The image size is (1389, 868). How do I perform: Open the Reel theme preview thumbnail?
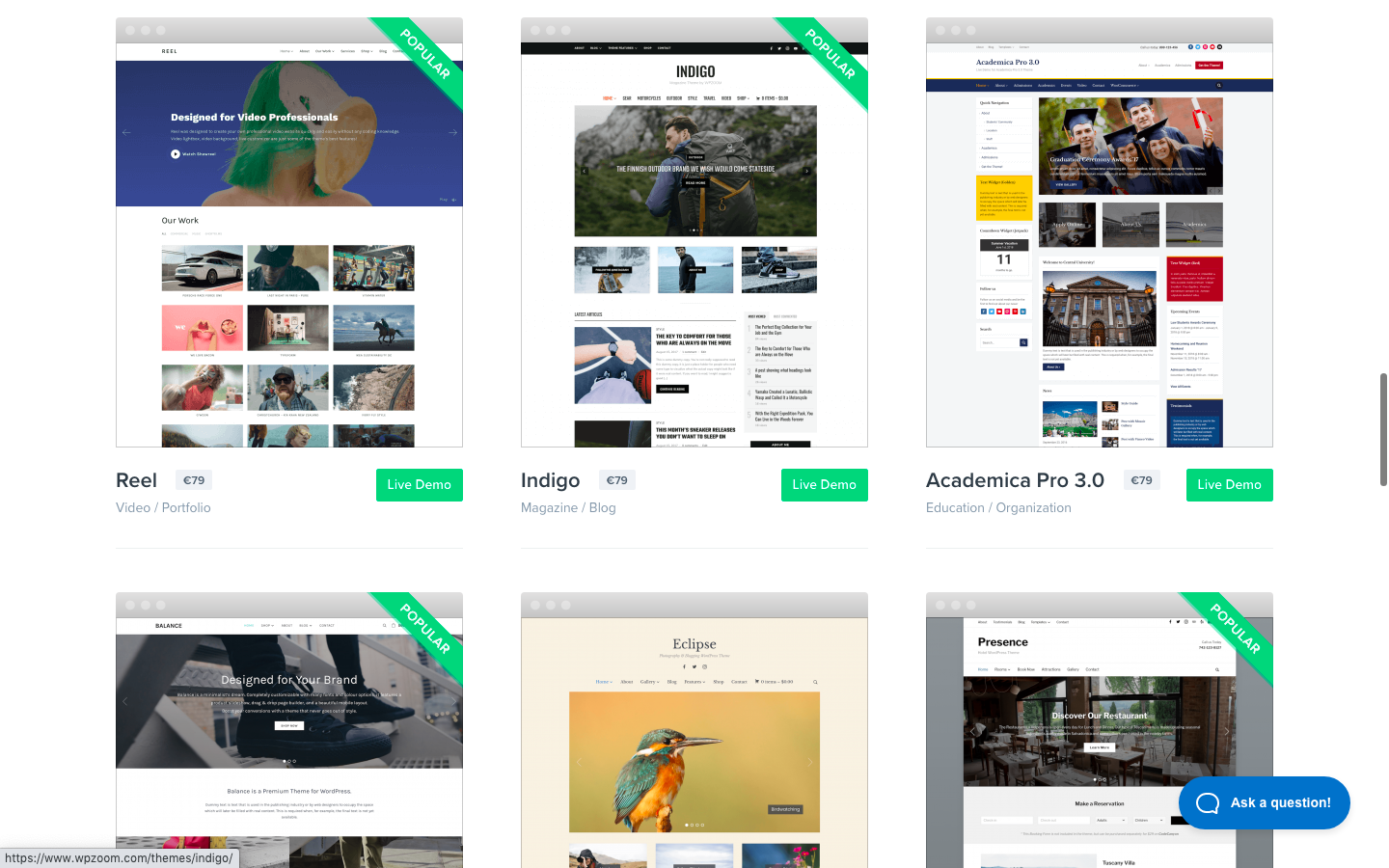click(289, 232)
